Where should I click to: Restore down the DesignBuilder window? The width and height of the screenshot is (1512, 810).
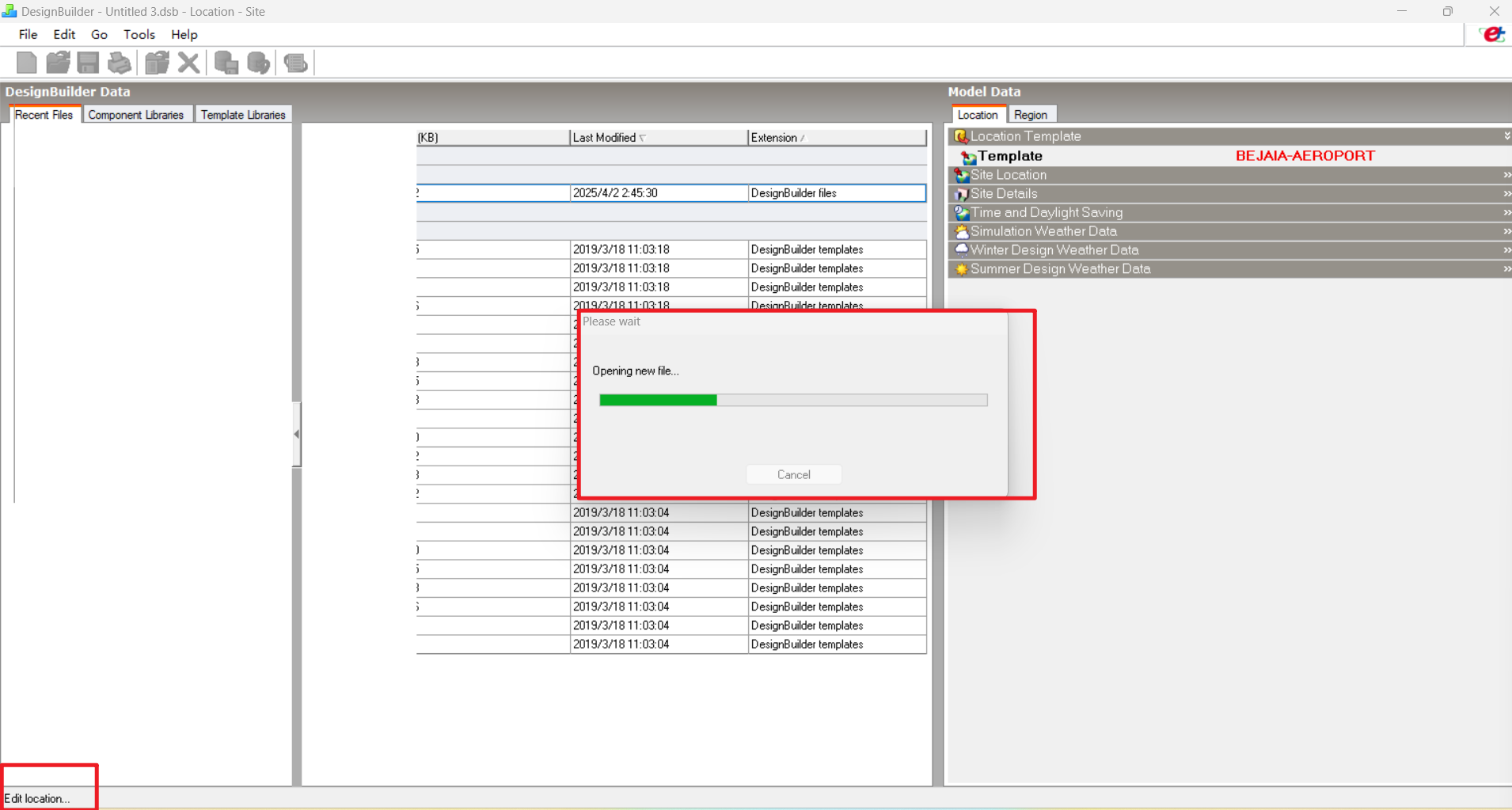point(1448,11)
